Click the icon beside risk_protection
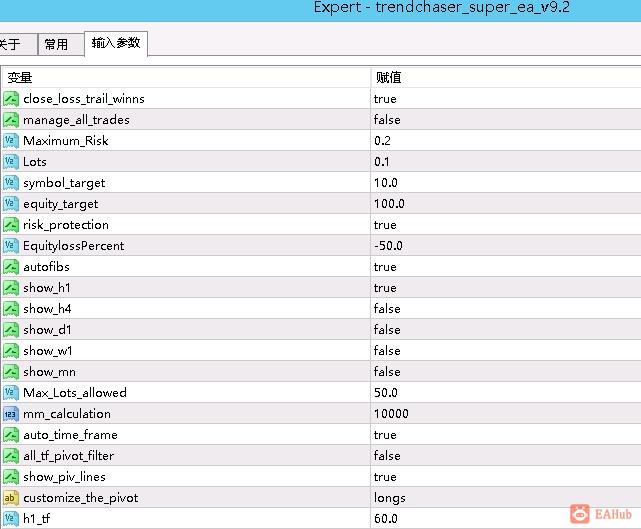Viewport: 641px width, 529px height. coord(11,225)
